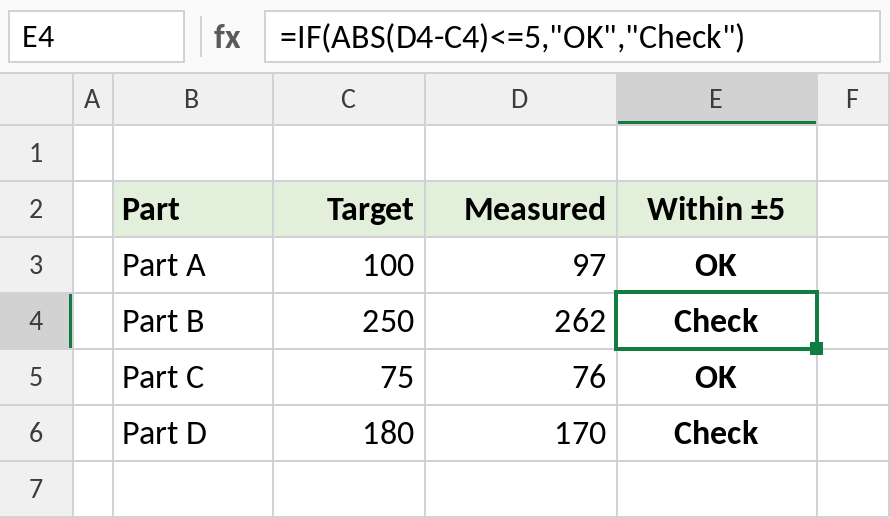Click the formula bar containing the IF formula

click(572, 37)
